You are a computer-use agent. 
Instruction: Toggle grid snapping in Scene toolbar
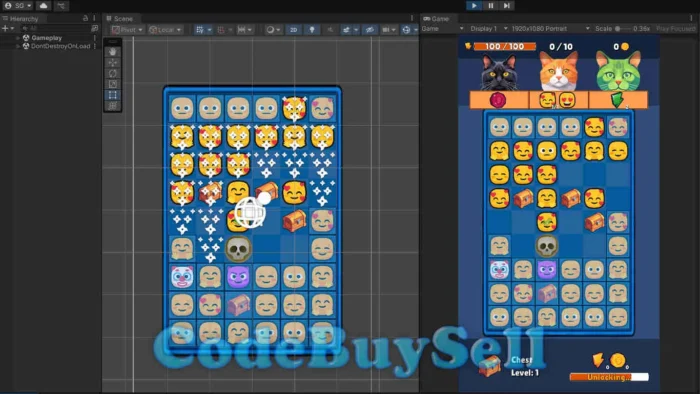point(221,29)
